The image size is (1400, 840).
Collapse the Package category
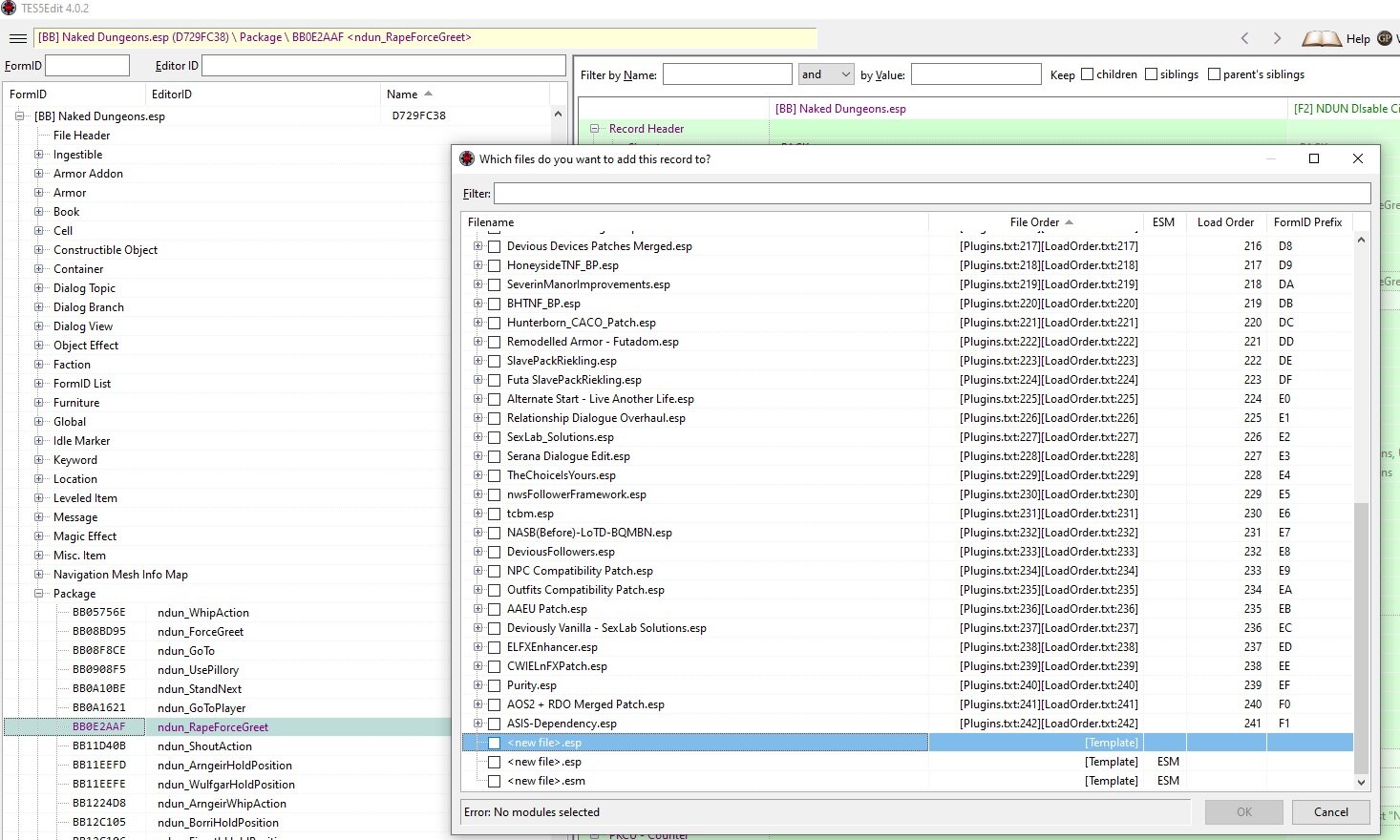[38, 594]
